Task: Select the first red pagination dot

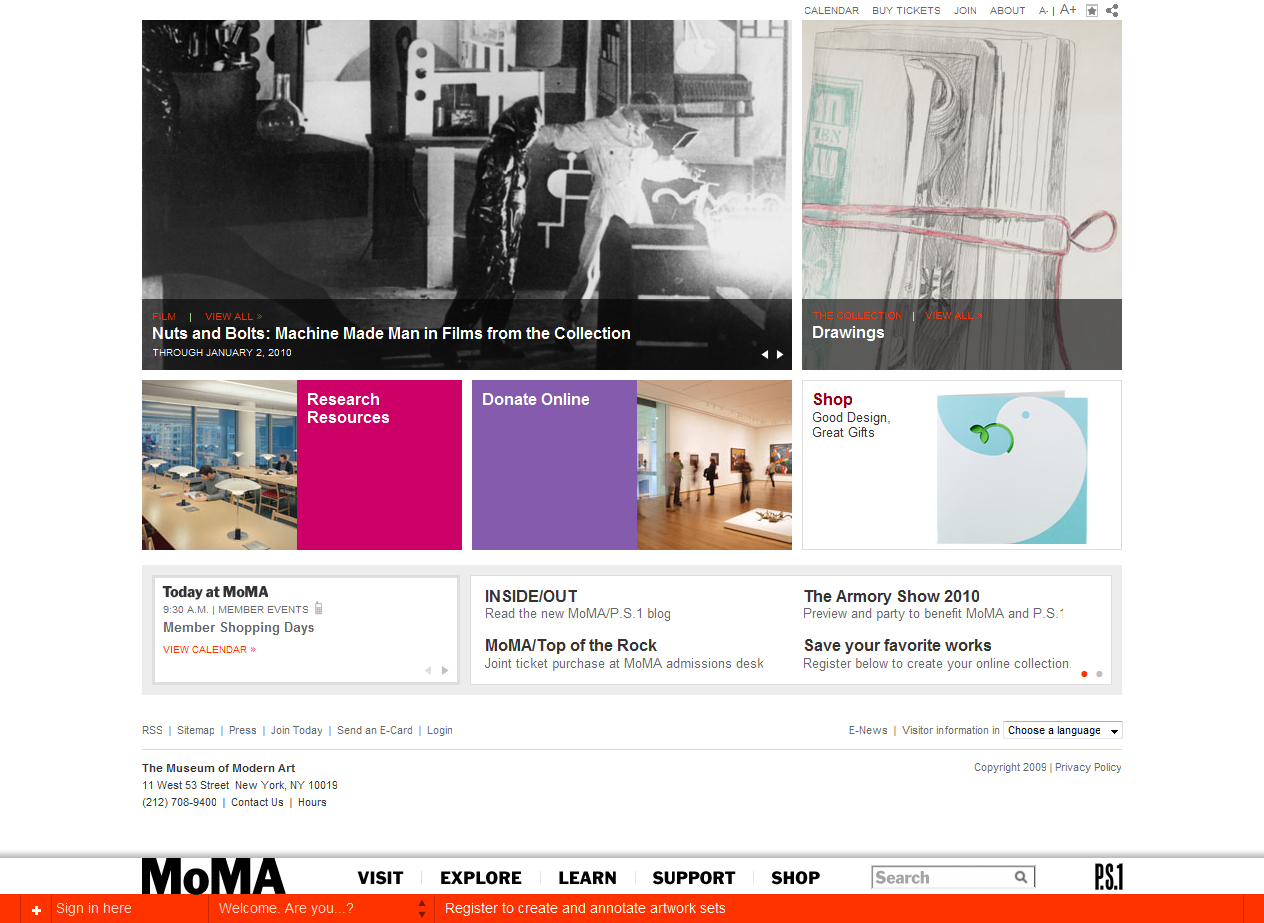Action: click(1084, 674)
